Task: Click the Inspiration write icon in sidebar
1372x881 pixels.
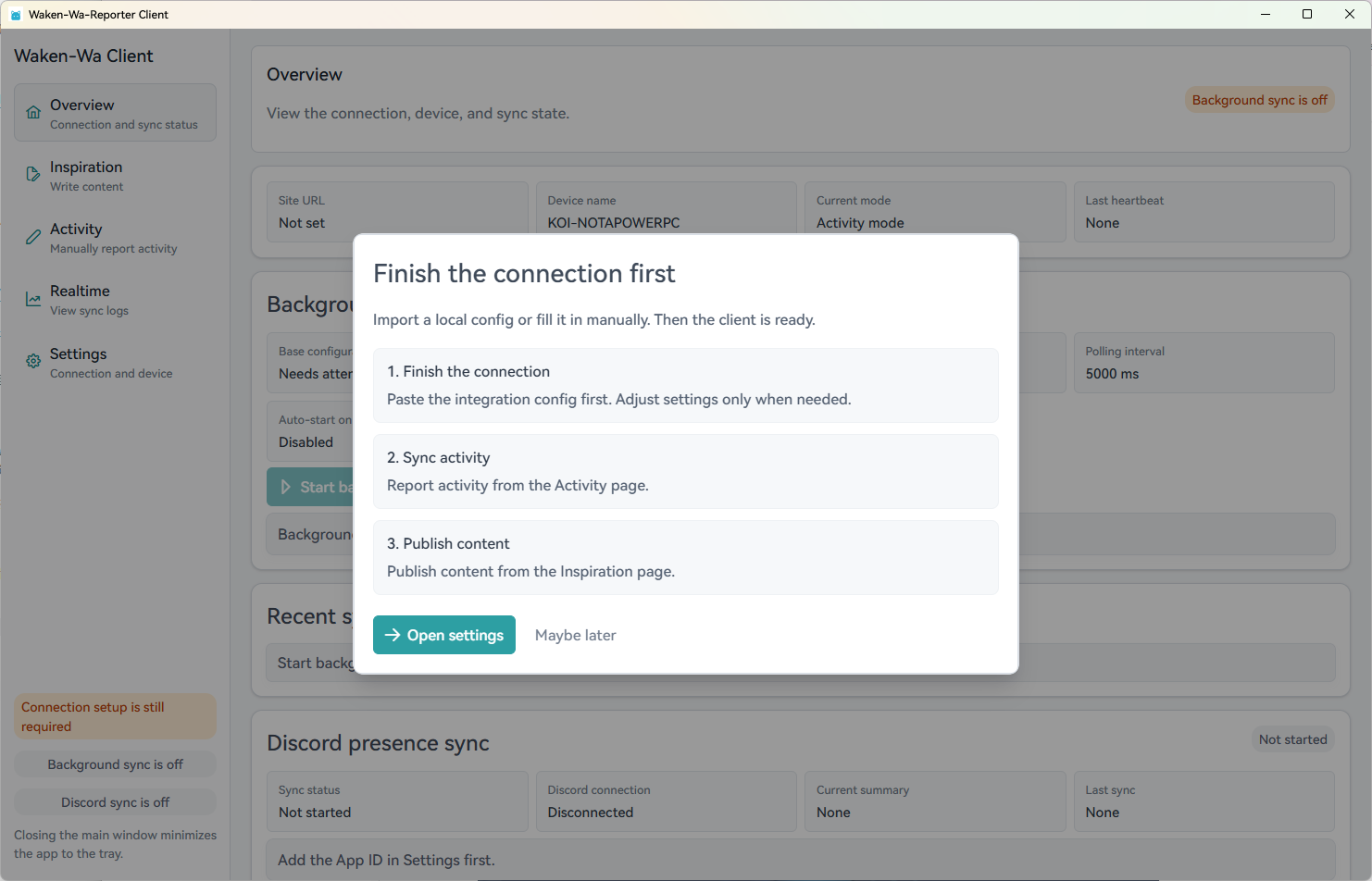Action: (x=33, y=175)
